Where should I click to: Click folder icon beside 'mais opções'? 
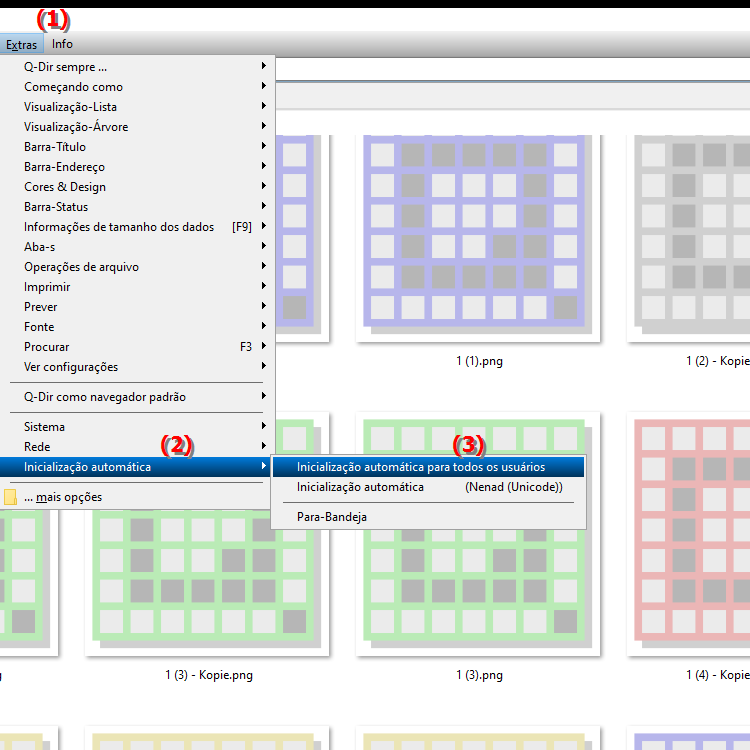(x=11, y=497)
